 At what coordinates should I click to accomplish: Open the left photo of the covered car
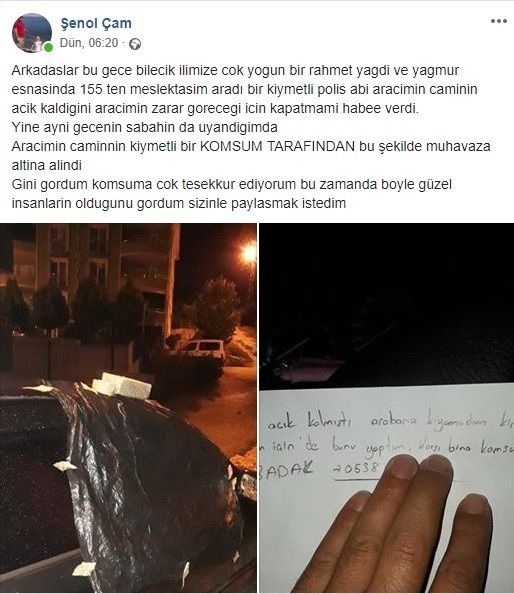click(x=128, y=408)
